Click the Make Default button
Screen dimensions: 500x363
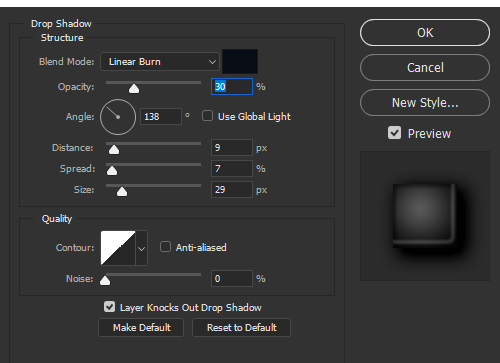(x=141, y=328)
